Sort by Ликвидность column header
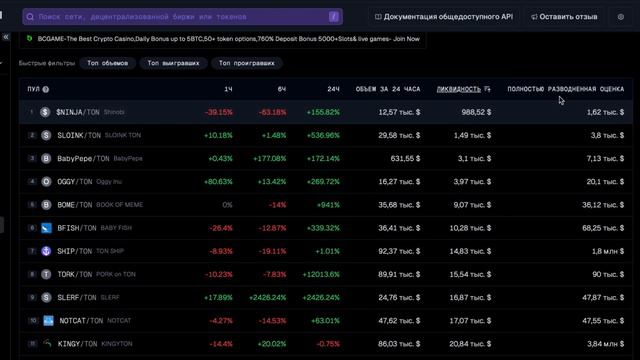The height and width of the screenshot is (360, 640). 459,89
